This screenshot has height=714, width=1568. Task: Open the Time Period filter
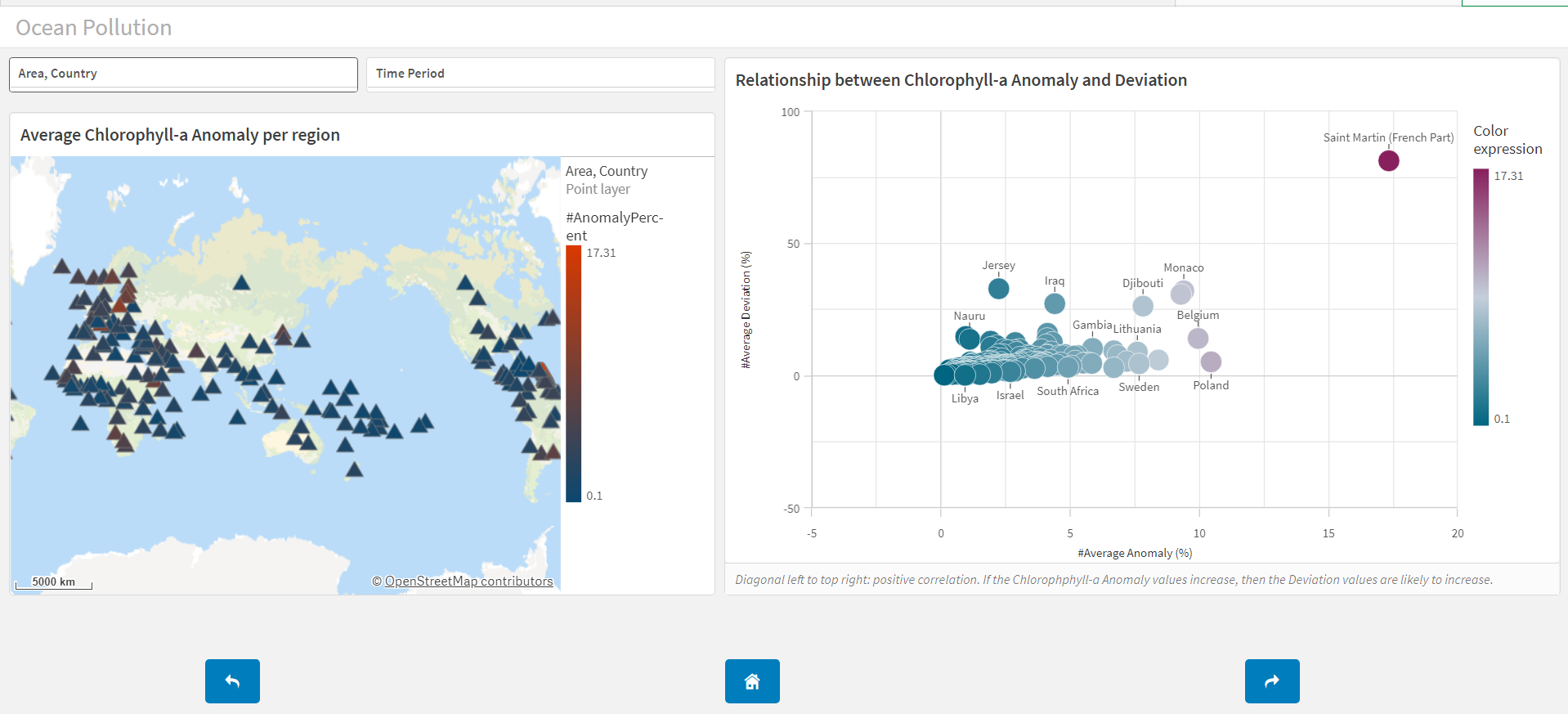pos(540,74)
